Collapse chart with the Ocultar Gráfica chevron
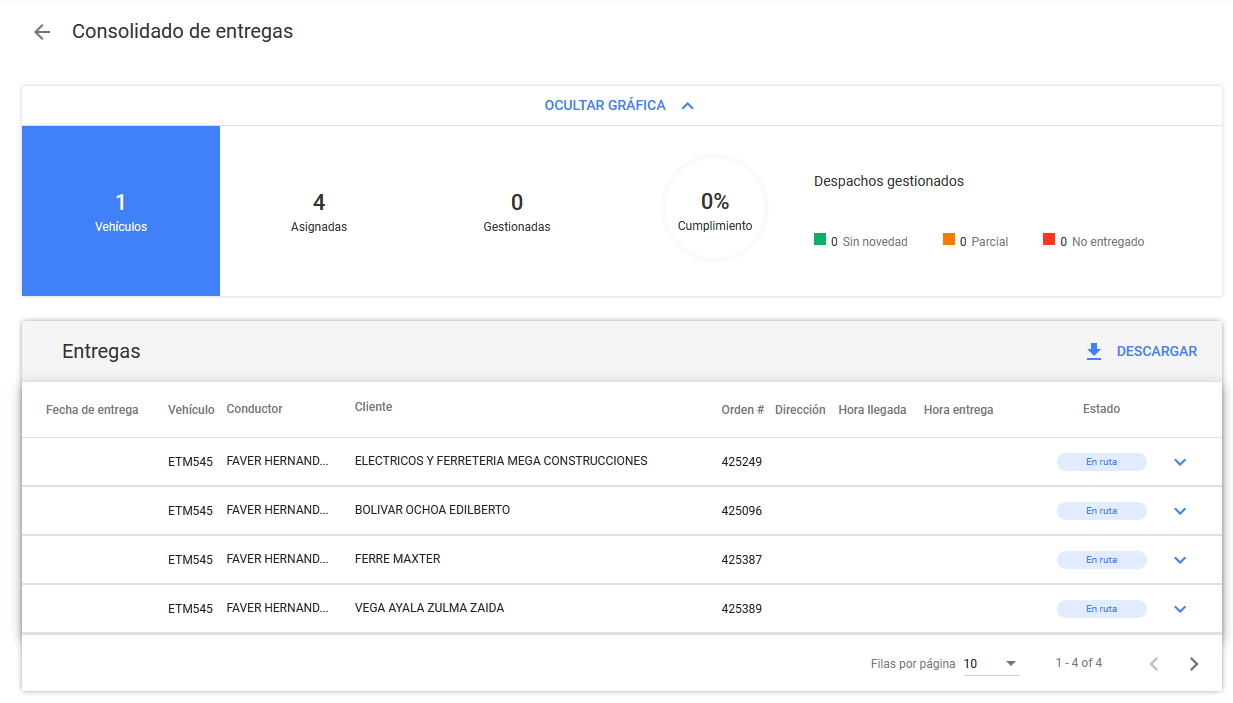The height and width of the screenshot is (703, 1233). pos(687,106)
